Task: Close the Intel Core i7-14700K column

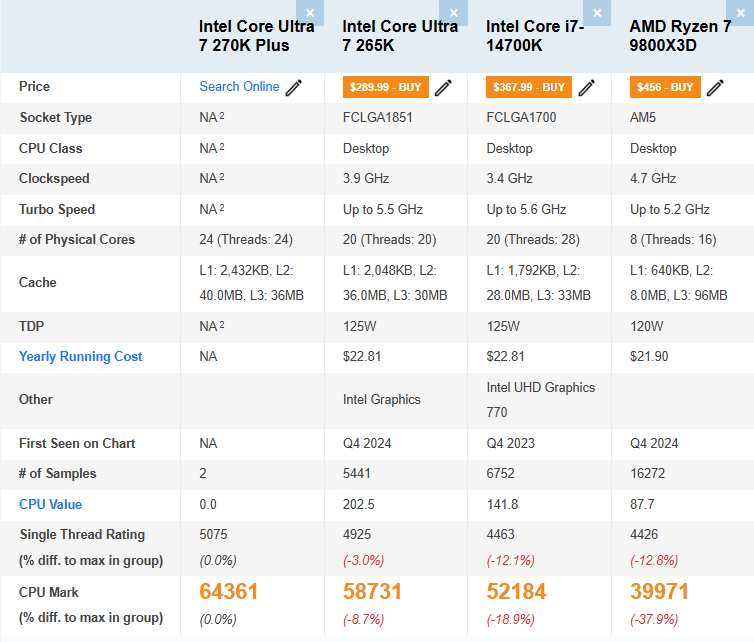Action: click(598, 13)
